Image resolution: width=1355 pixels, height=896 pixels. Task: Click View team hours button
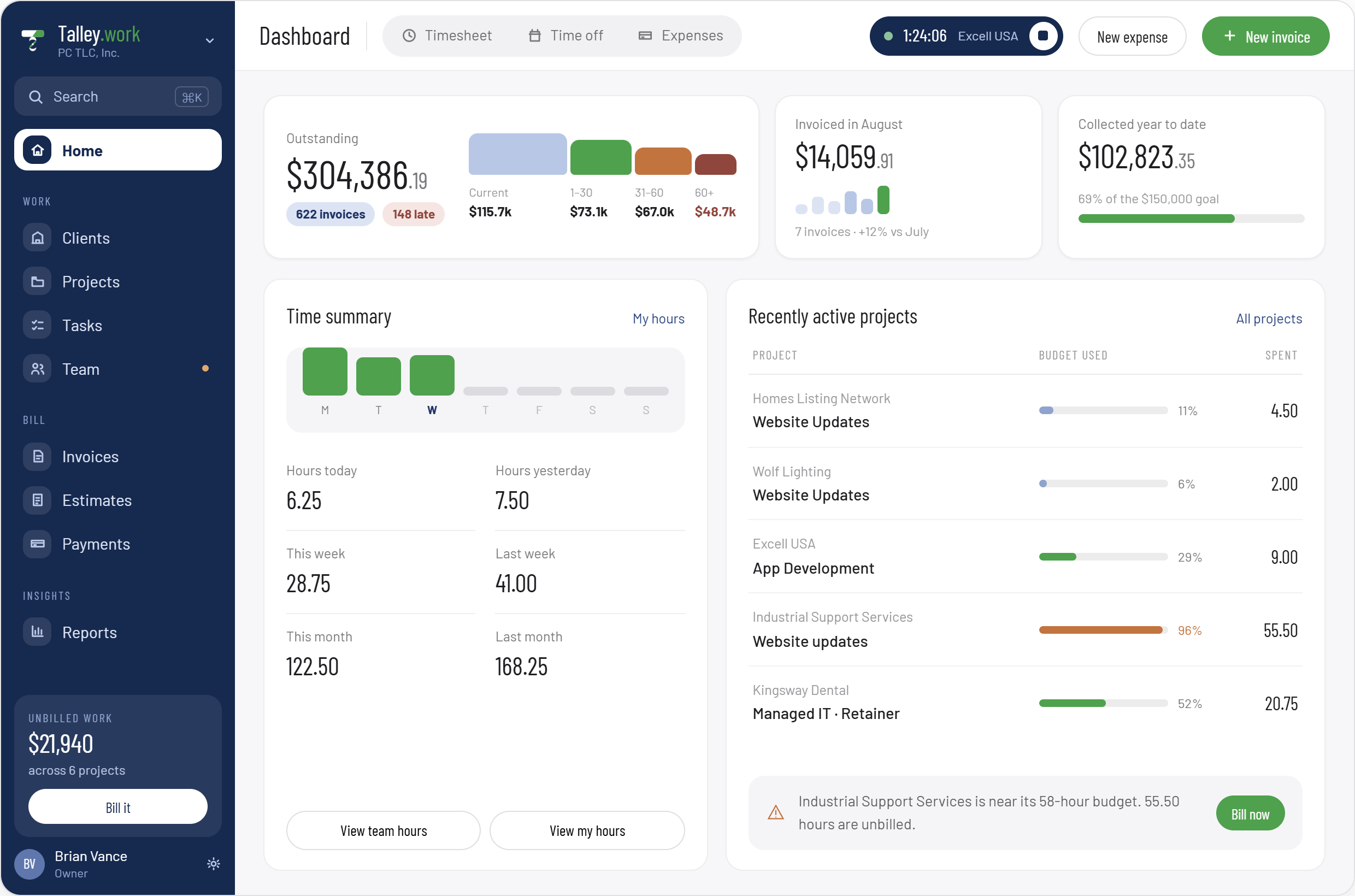coord(384,830)
